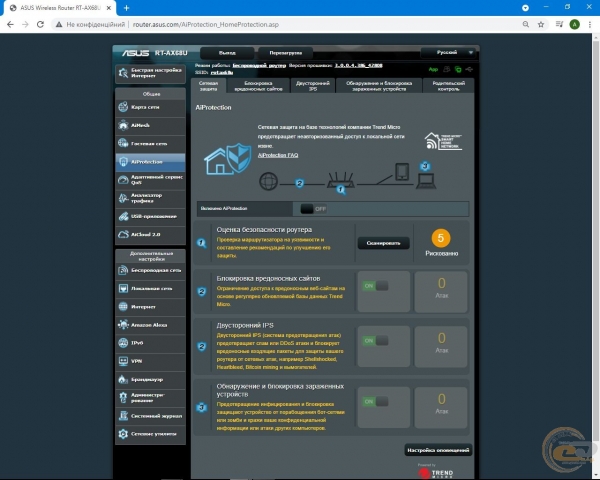This screenshot has width=600, height=480.
Task: Click the Выход logout button
Action: [x=227, y=53]
